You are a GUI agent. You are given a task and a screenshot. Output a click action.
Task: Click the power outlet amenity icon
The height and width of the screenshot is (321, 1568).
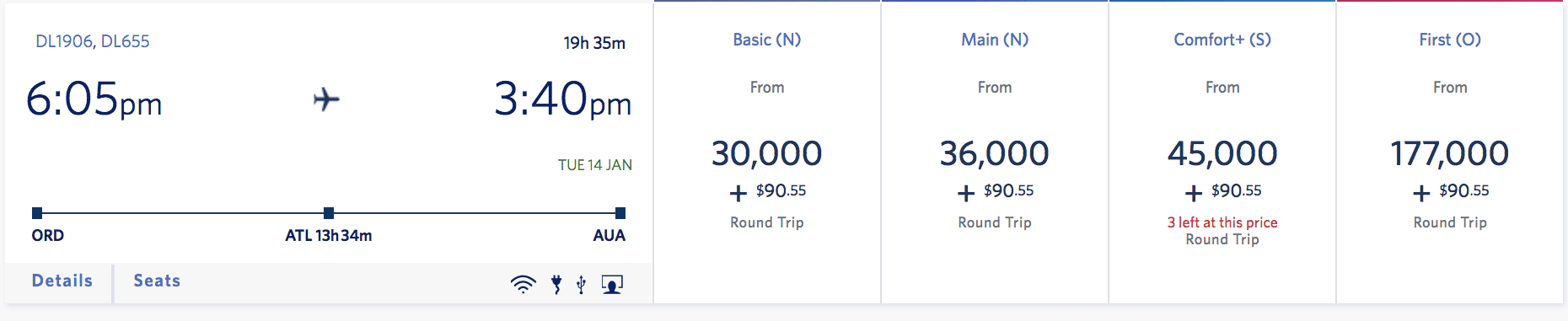coord(556,284)
